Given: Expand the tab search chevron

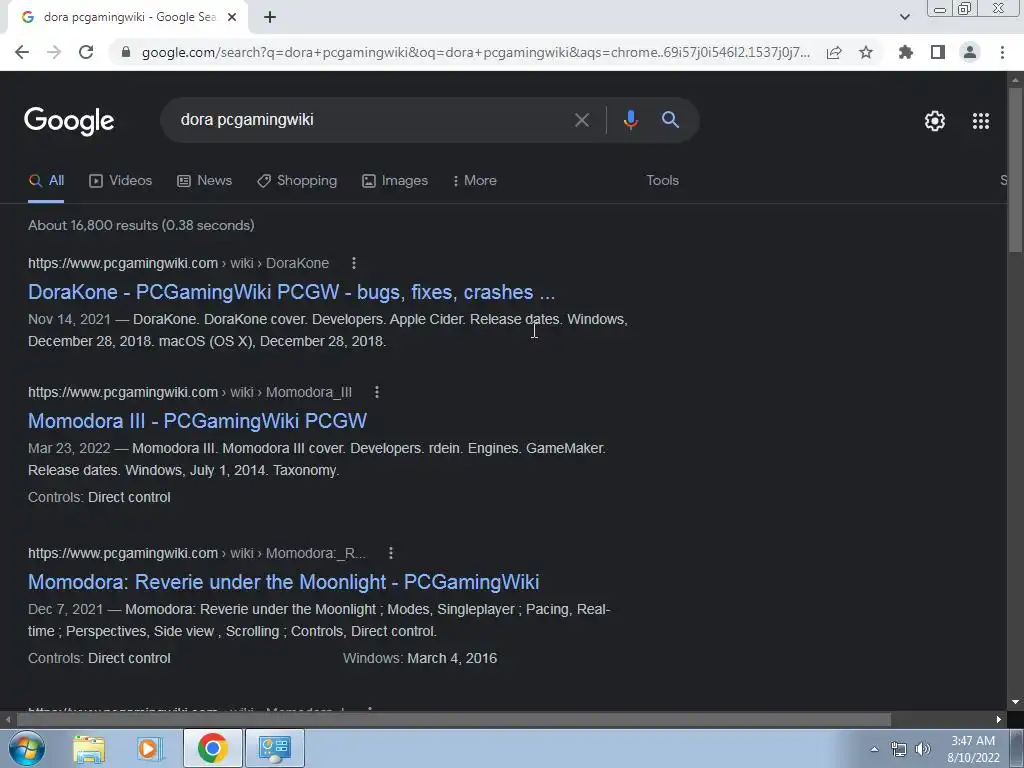Looking at the screenshot, I should coord(904,17).
